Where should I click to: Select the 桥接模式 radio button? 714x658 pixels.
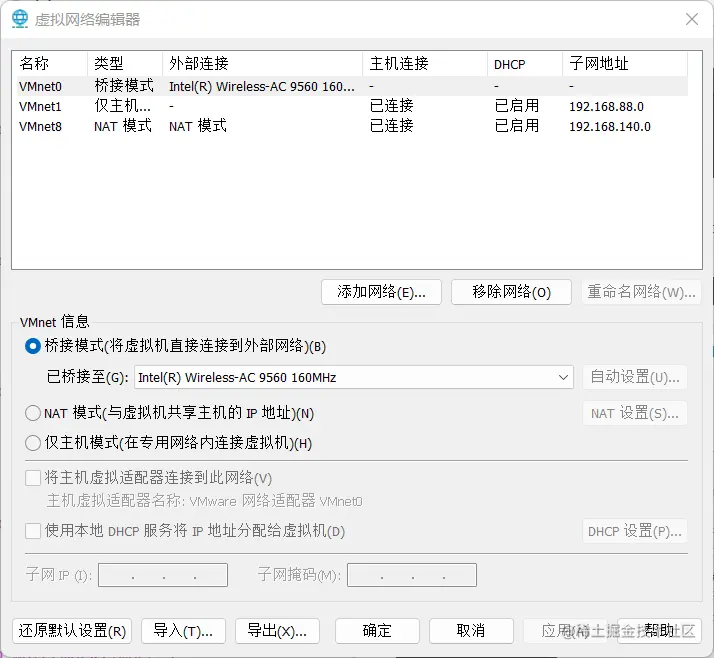pyautogui.click(x=33, y=346)
